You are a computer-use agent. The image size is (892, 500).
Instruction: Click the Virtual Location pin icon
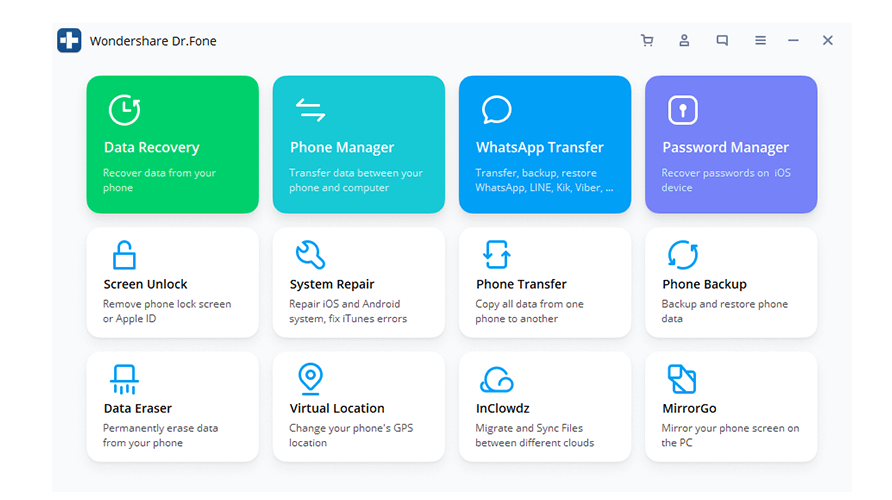[x=310, y=379]
